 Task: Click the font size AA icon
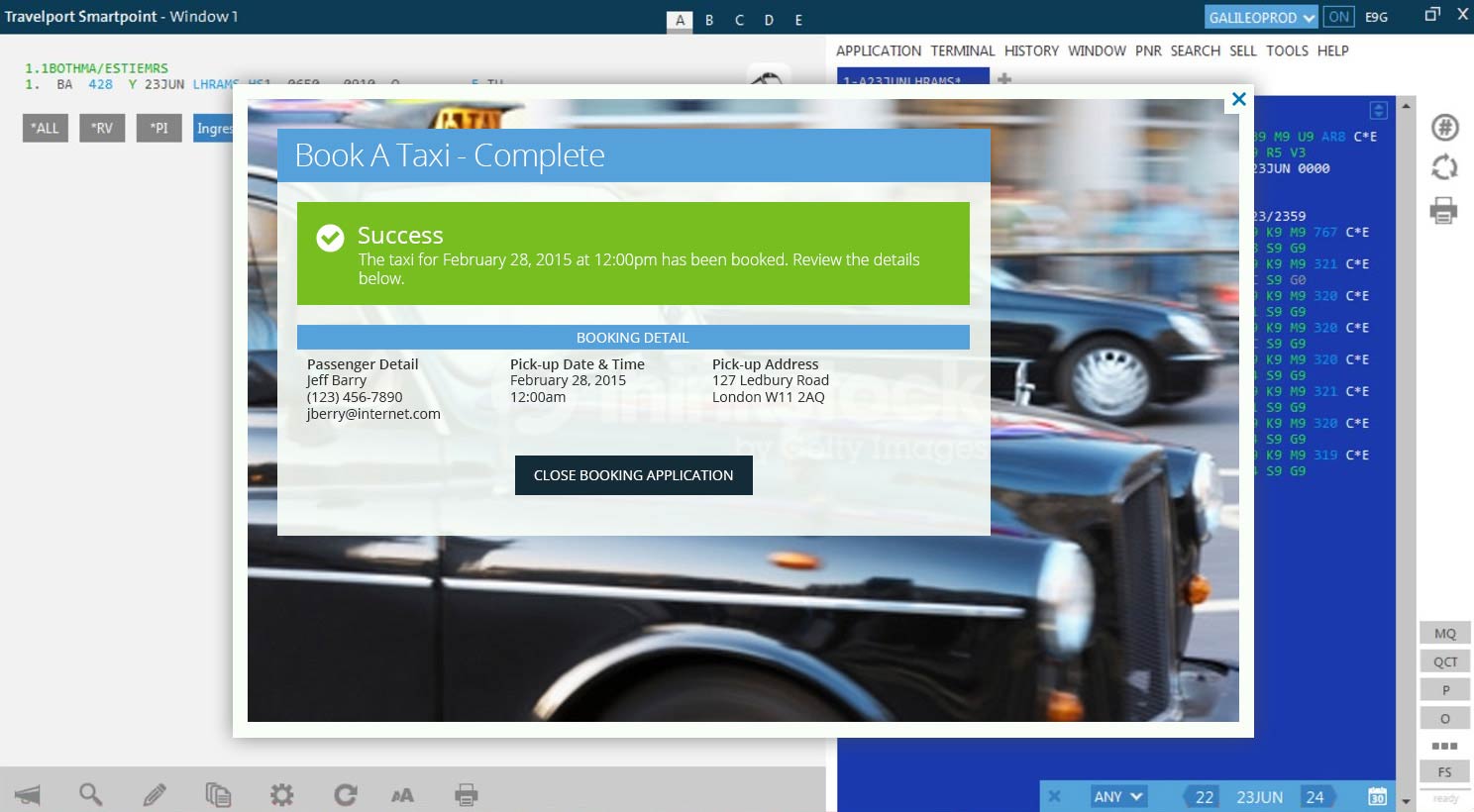[402, 795]
